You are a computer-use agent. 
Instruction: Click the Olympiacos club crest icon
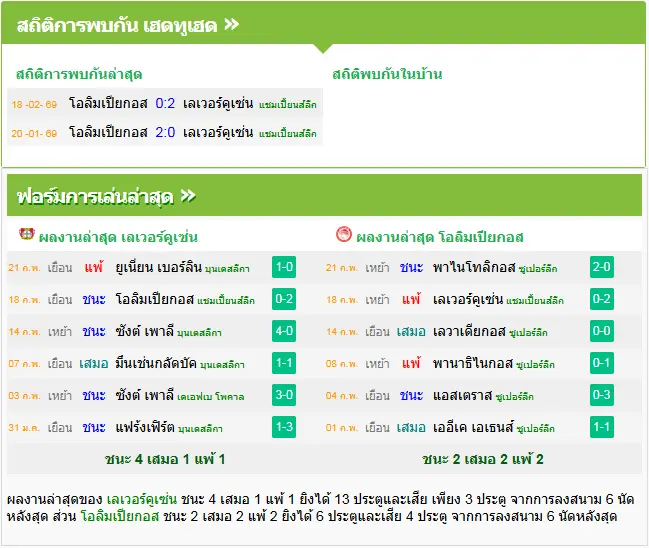[344, 235]
